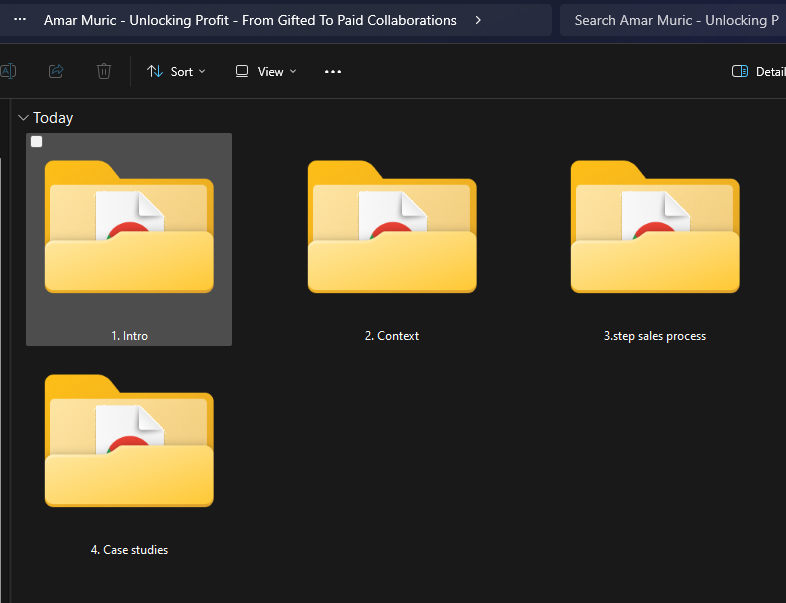Click the Rename icon in the toolbar
Image resolution: width=786 pixels, height=603 pixels.
pyautogui.click(x=8, y=71)
